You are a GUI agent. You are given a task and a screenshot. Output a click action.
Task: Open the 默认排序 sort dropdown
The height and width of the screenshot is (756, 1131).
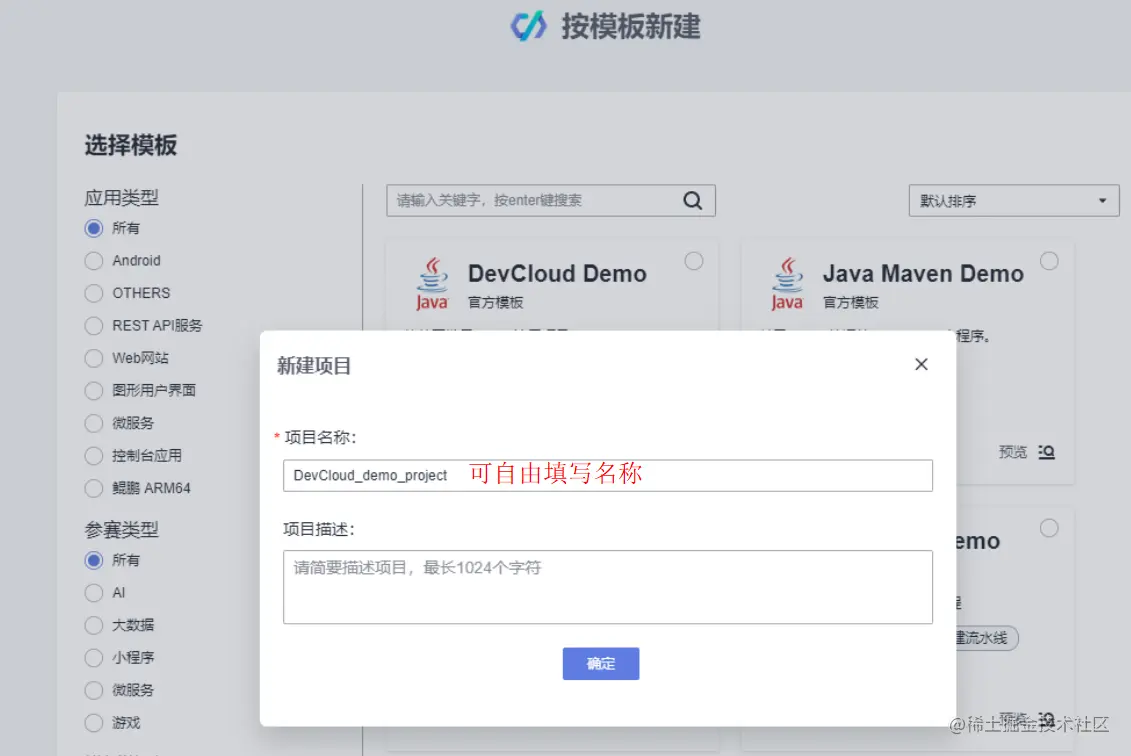1013,201
